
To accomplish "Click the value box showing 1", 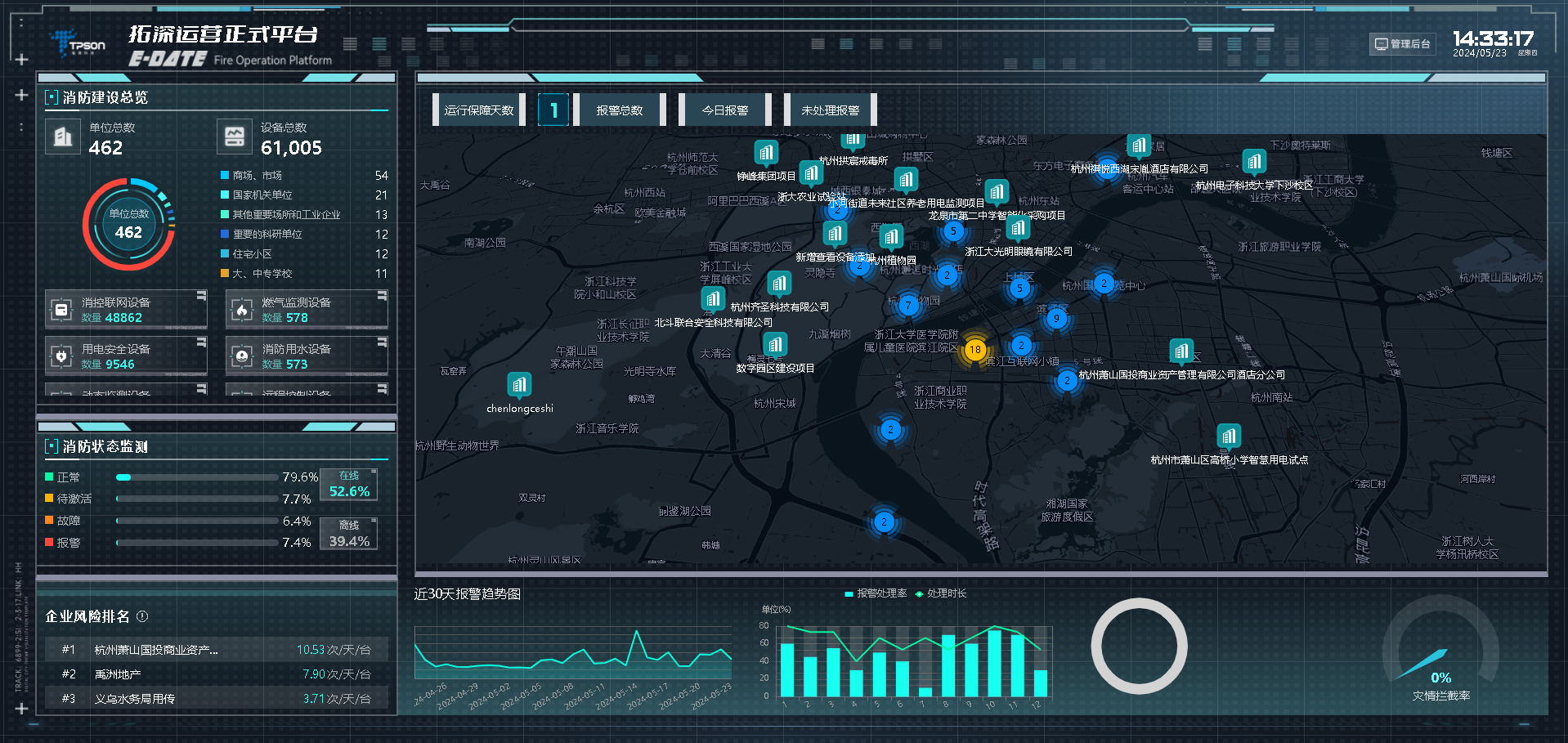I will [553, 110].
